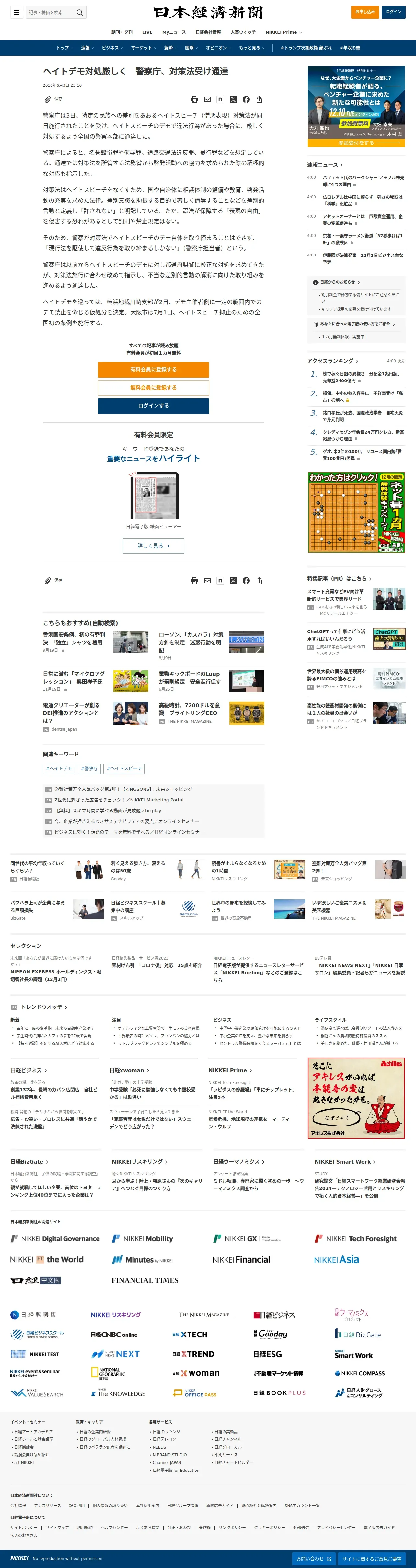Open LAWSON store thumbnail in recommendations
Image resolution: width=416 pixels, height=1568 pixels.
click(x=247, y=642)
